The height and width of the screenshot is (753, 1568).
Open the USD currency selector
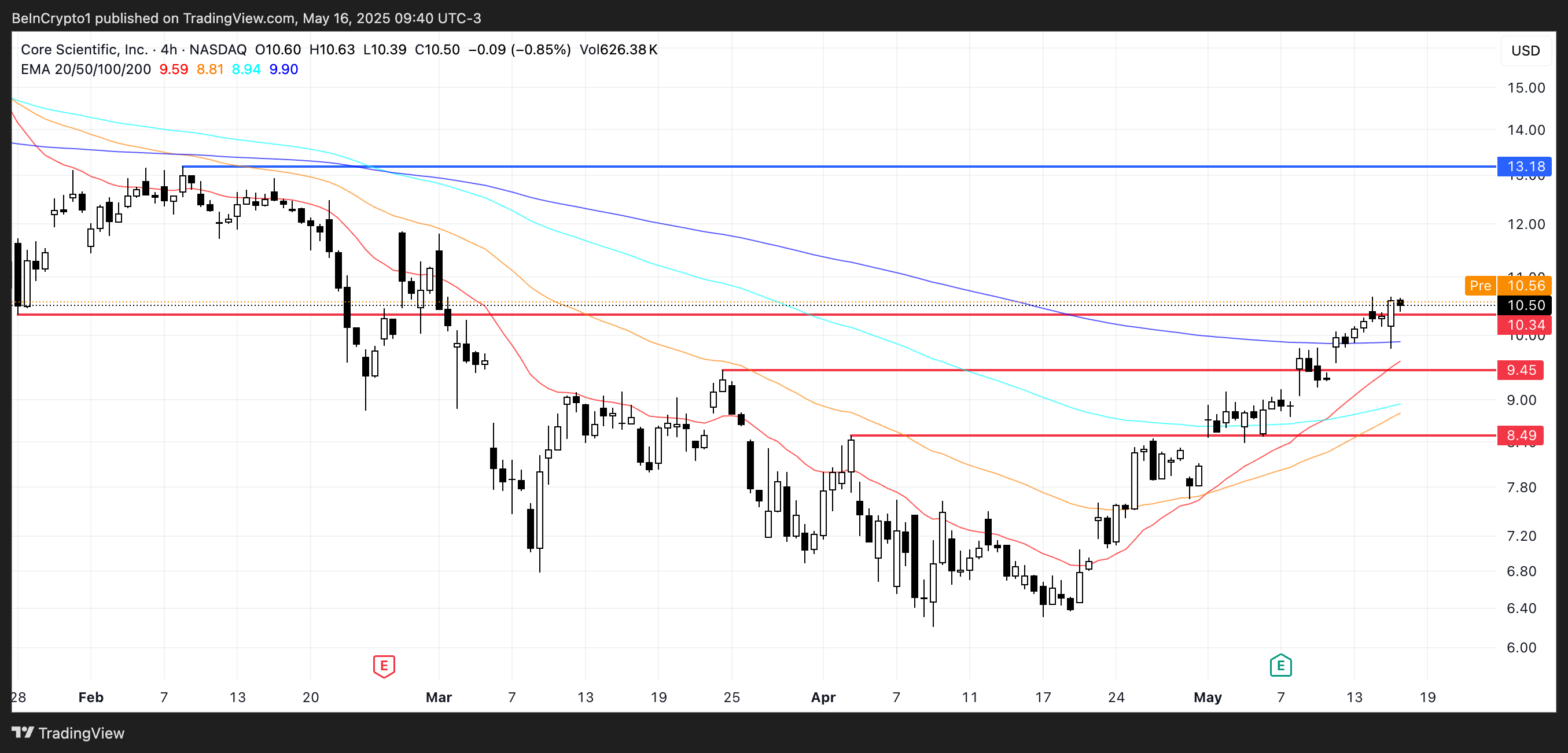click(x=1525, y=50)
